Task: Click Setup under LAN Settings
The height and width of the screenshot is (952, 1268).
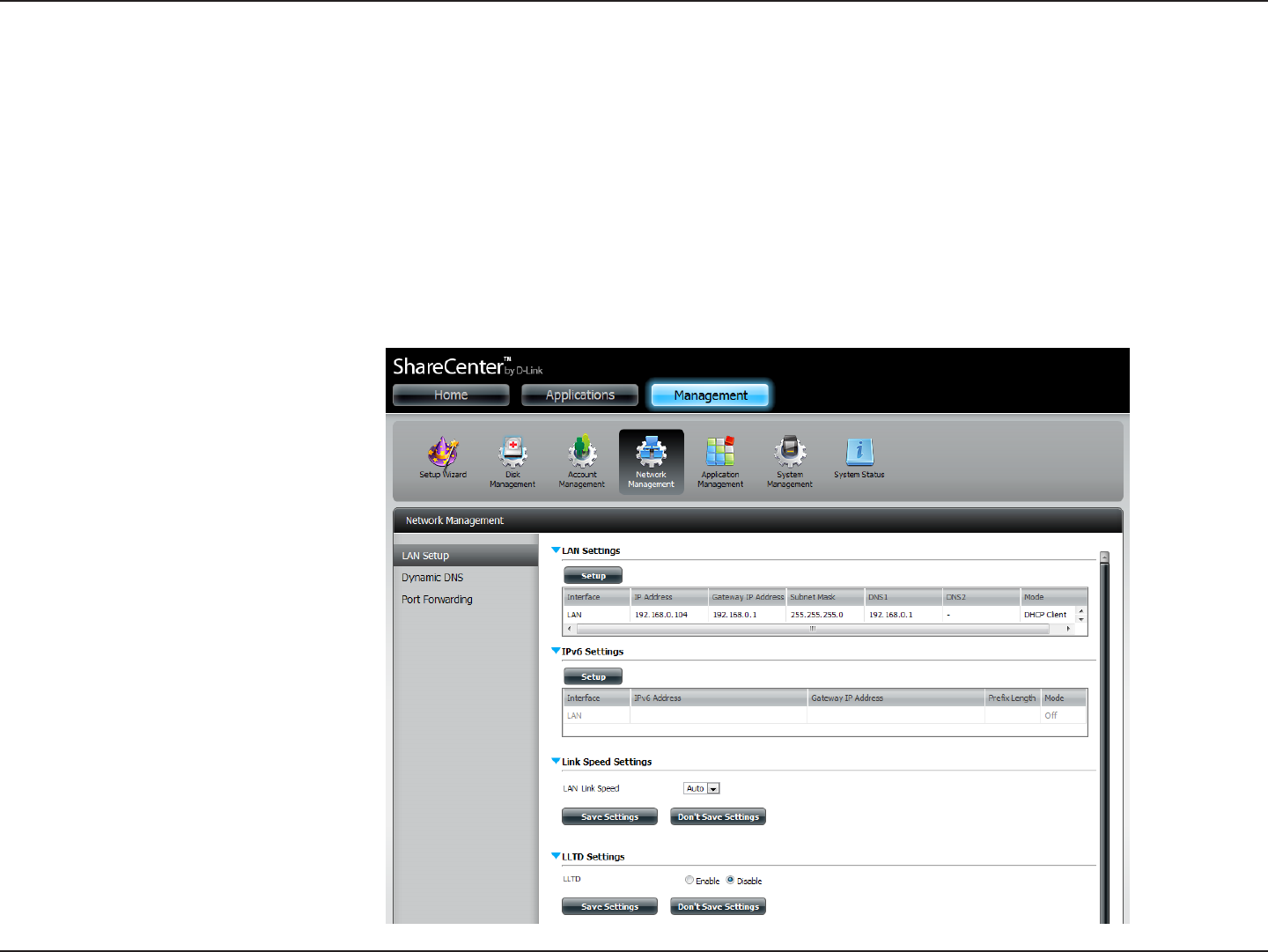Action: click(593, 576)
